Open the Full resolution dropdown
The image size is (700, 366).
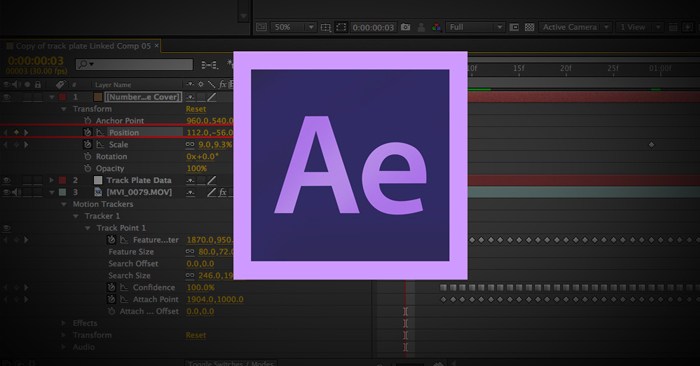click(475, 27)
